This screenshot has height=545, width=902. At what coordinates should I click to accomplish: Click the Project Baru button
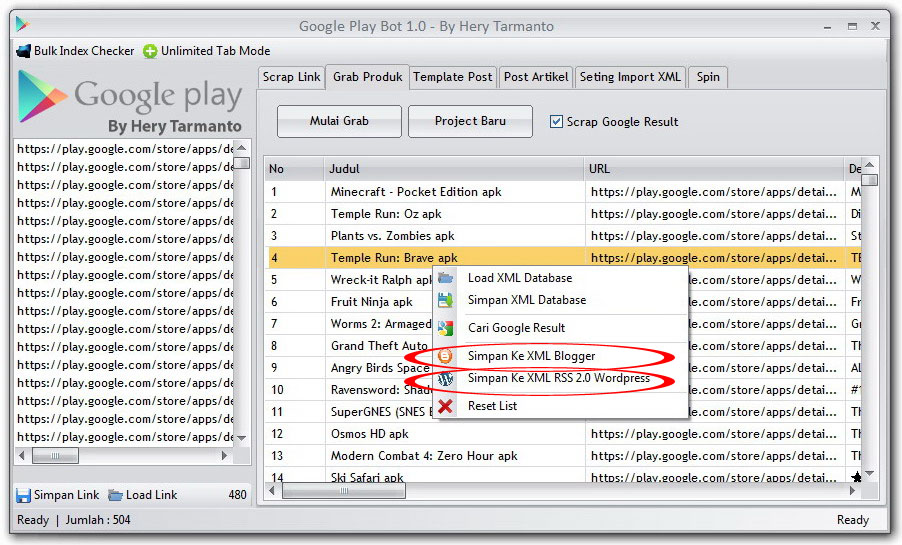point(471,121)
